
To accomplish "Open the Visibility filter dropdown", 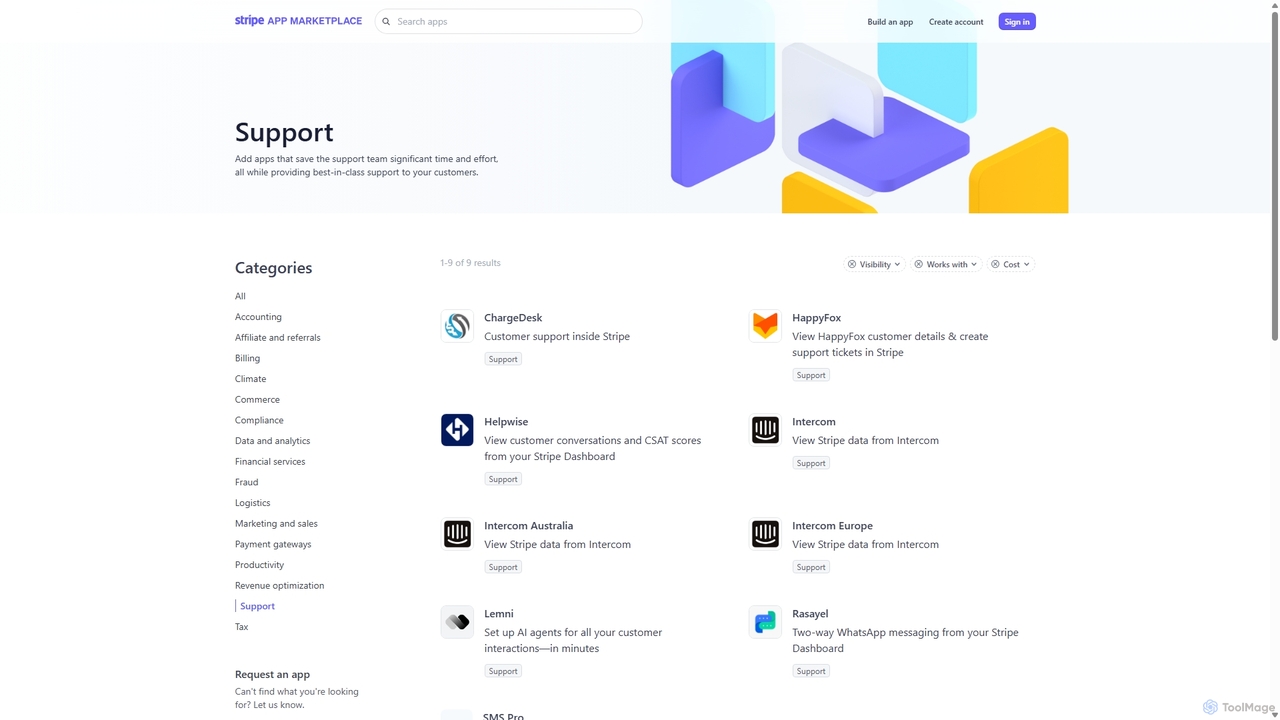I will click(874, 264).
